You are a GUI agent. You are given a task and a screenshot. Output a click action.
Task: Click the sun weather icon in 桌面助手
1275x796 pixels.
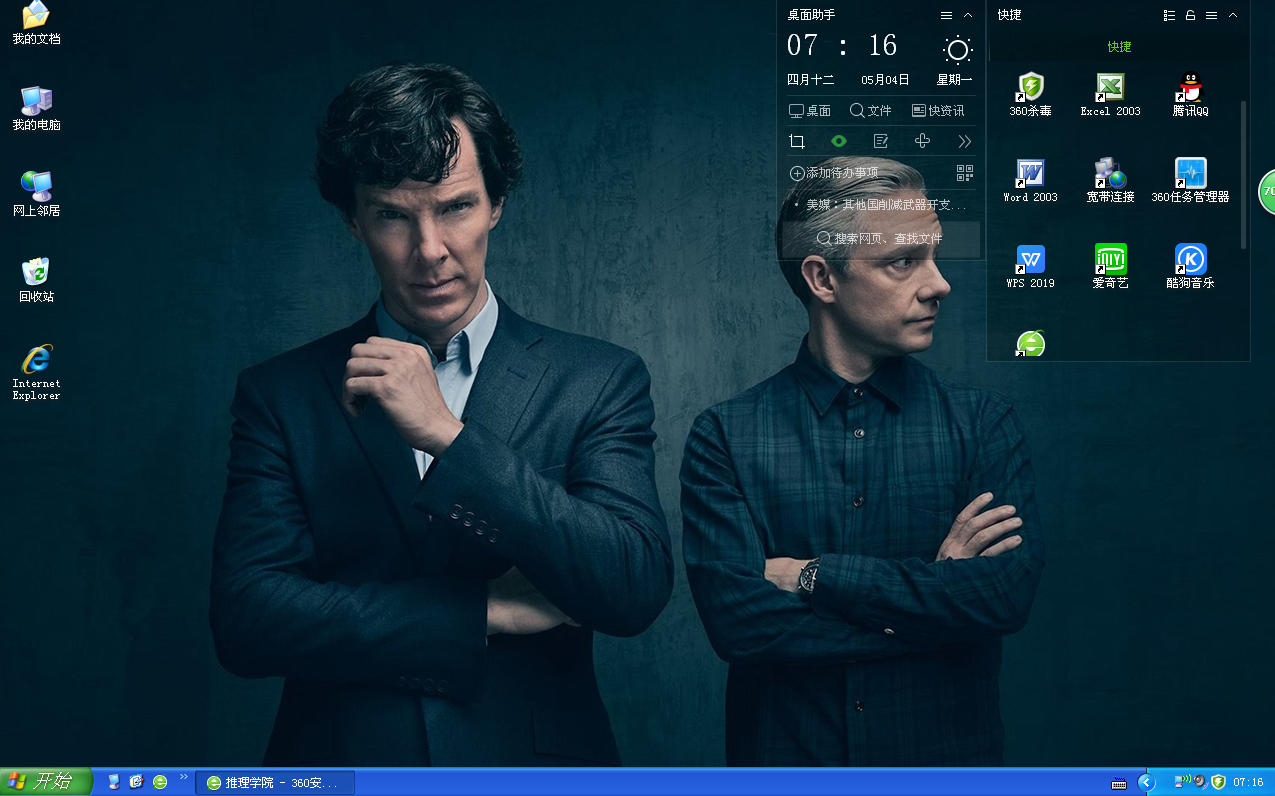[x=957, y=49]
